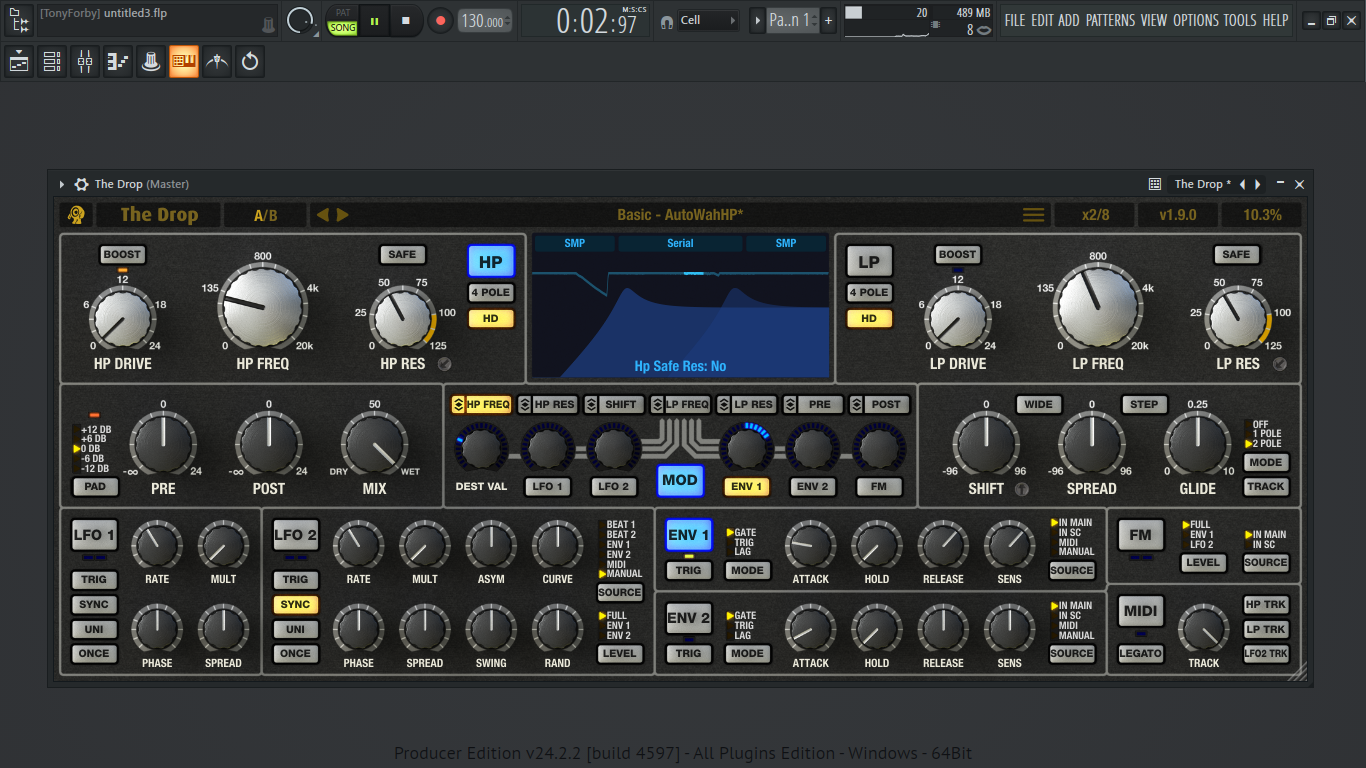Toggle the yellow SYNC button in LFO 2
Image resolution: width=1366 pixels, height=768 pixels.
[x=295, y=605]
